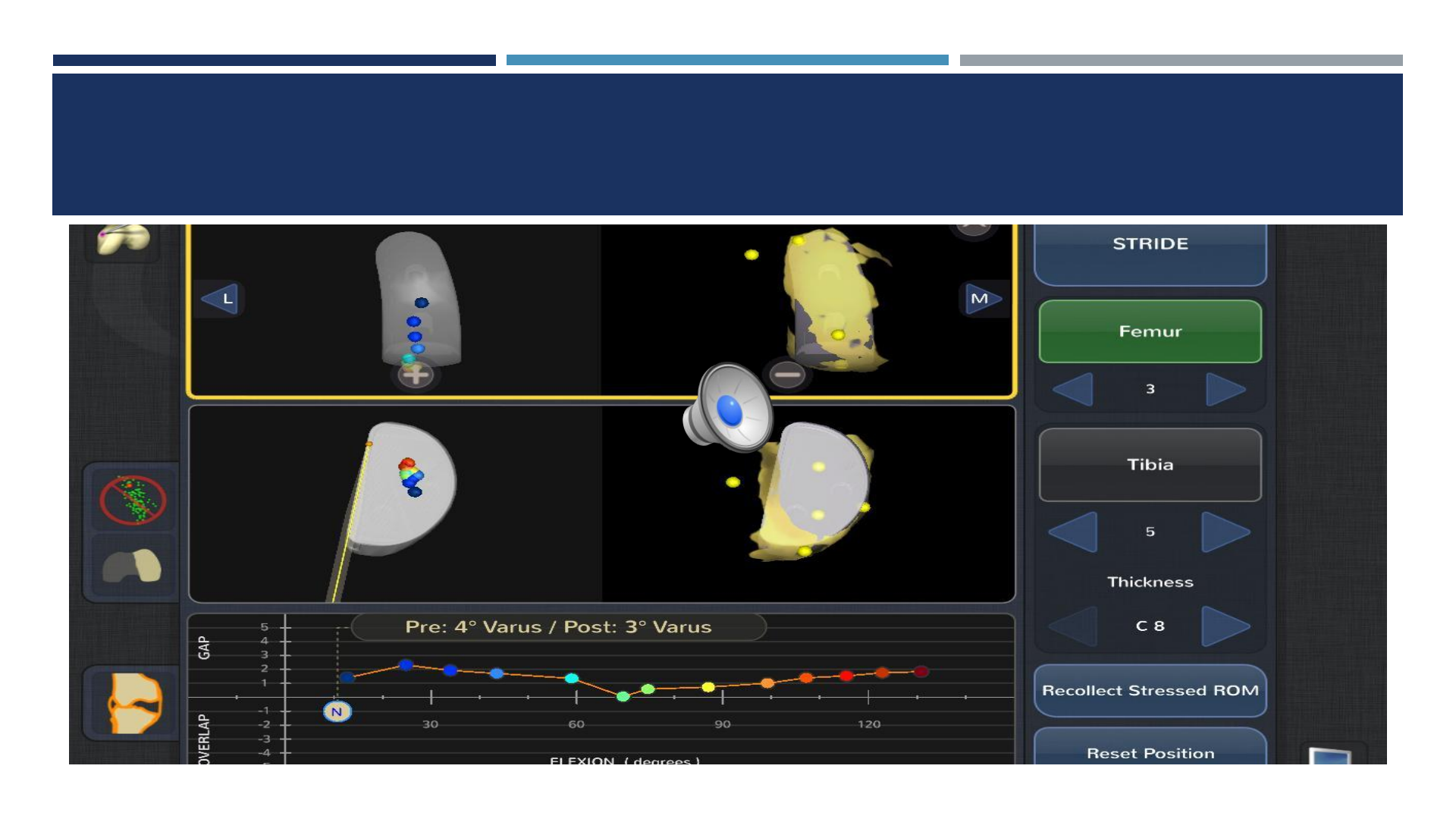This screenshot has height=819, width=1456.
Task: Select the Tibia button
Action: click(x=1150, y=465)
